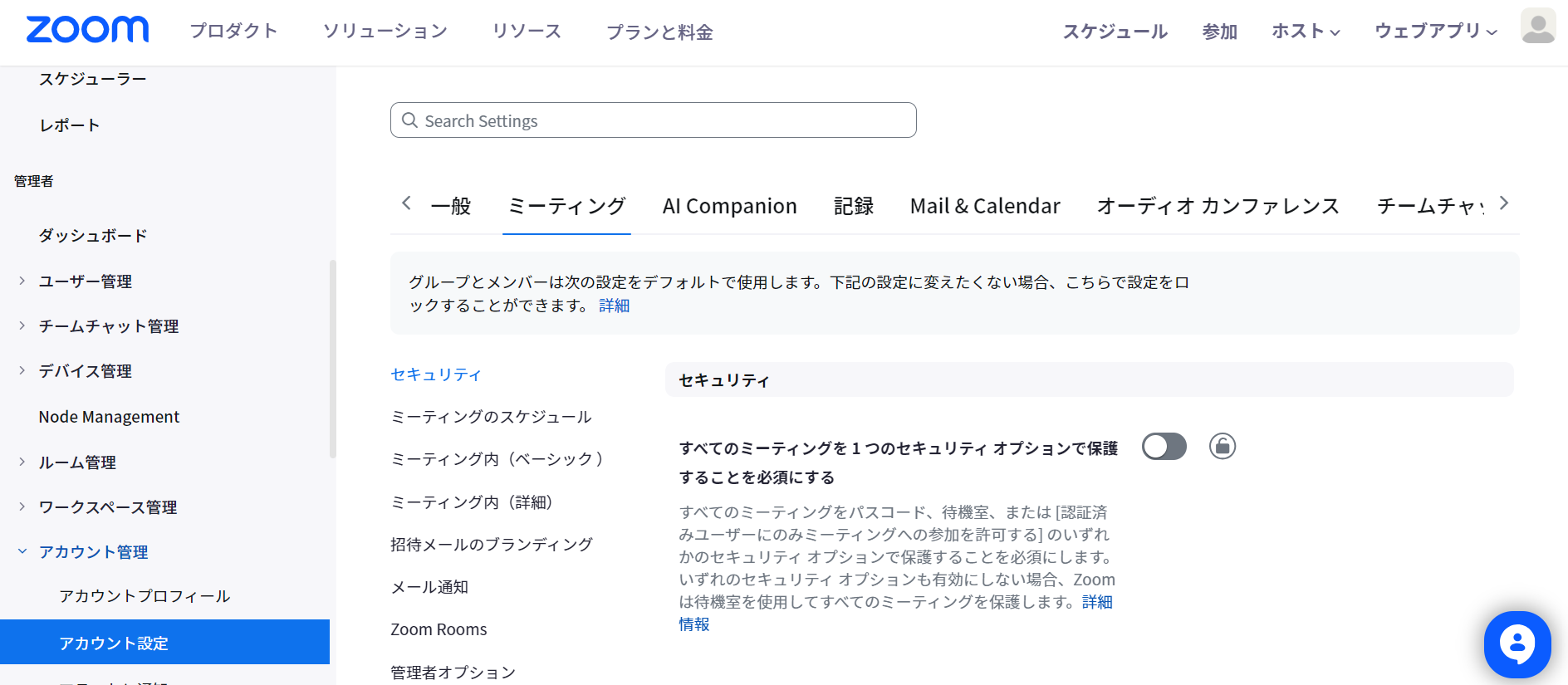Viewport: 1568px width, 685px height.
Task: Focus the Search Settings field
Action: 654,120
